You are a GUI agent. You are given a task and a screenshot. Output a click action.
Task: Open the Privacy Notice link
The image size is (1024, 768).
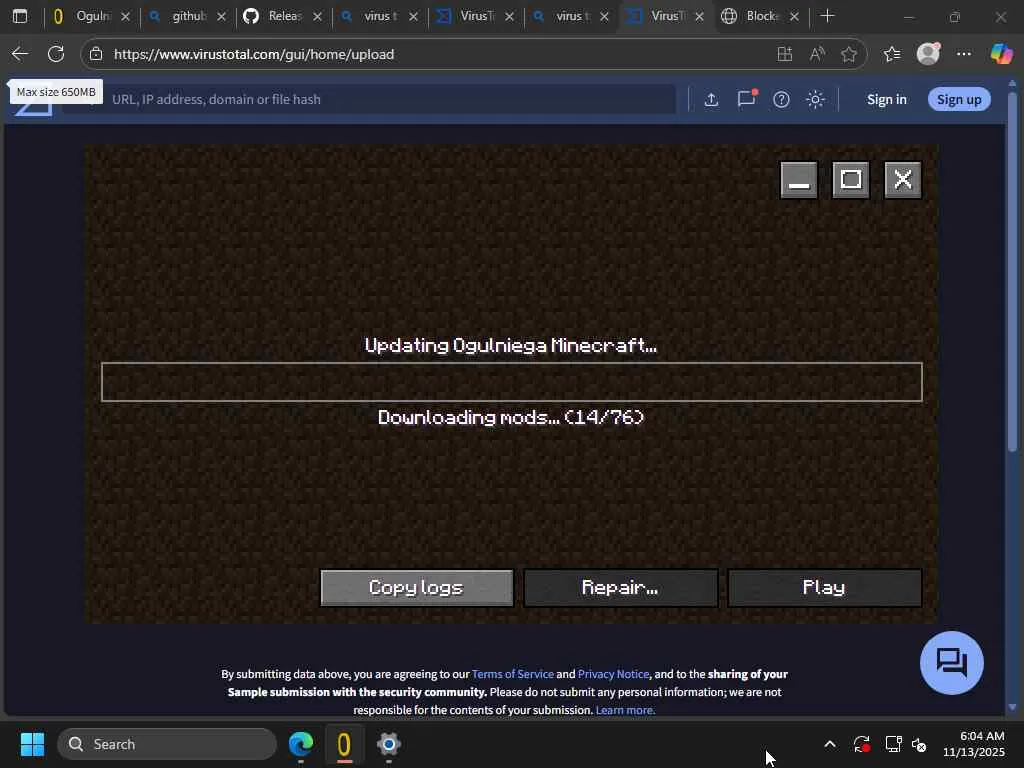point(613,674)
